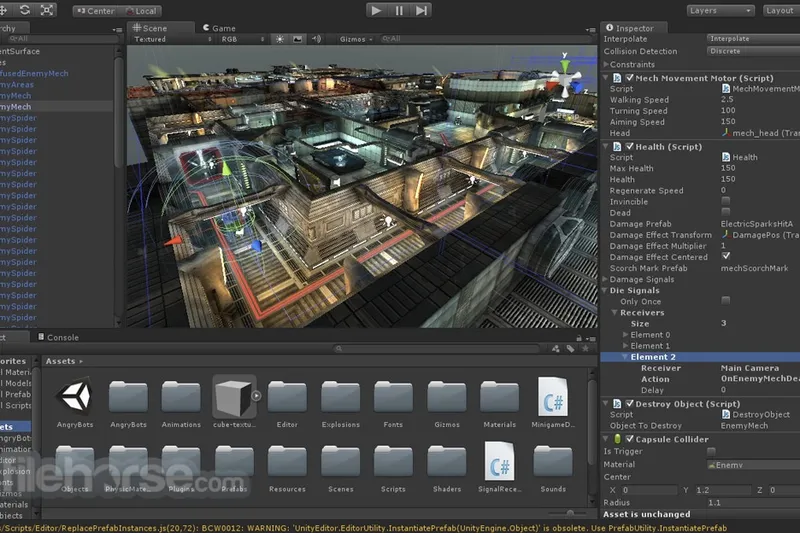Image resolution: width=800 pixels, height=533 pixels.
Task: Click the favorites star icon in Project panel
Action: pos(585,349)
